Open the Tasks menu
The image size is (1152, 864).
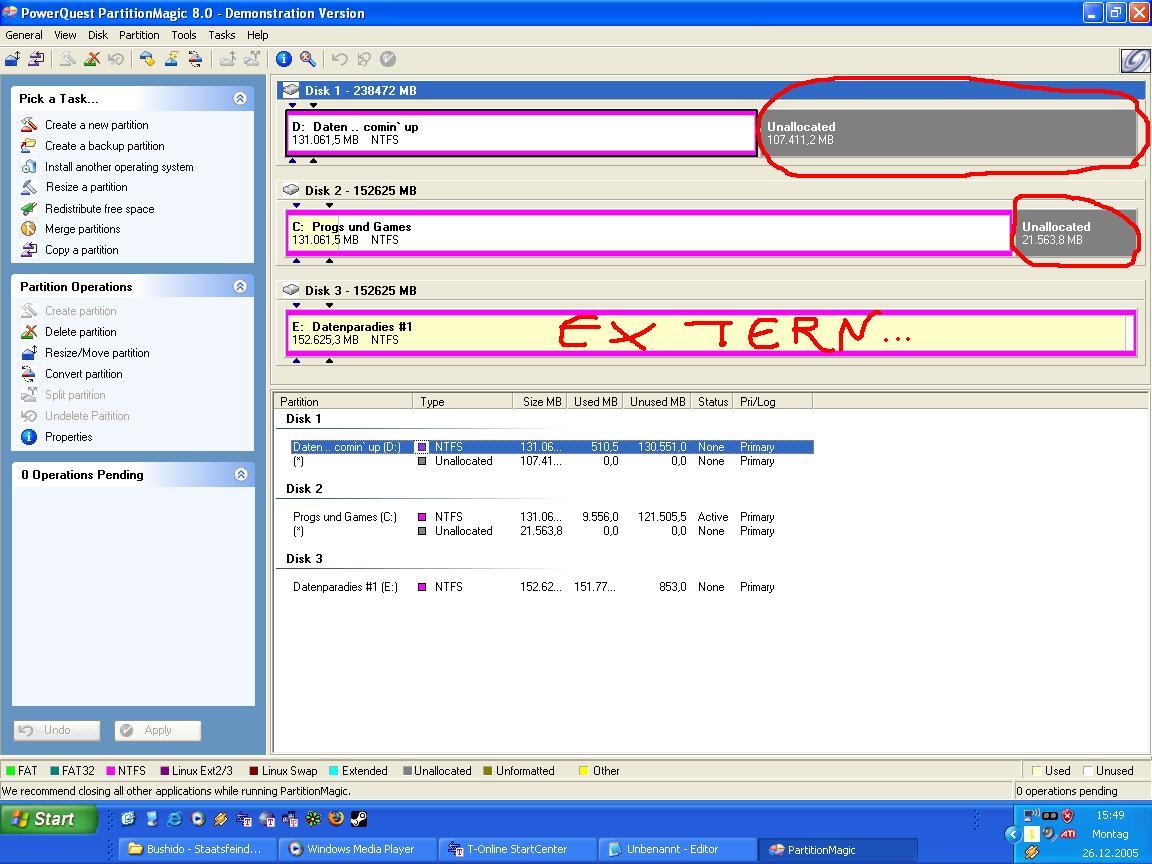tap(221, 35)
